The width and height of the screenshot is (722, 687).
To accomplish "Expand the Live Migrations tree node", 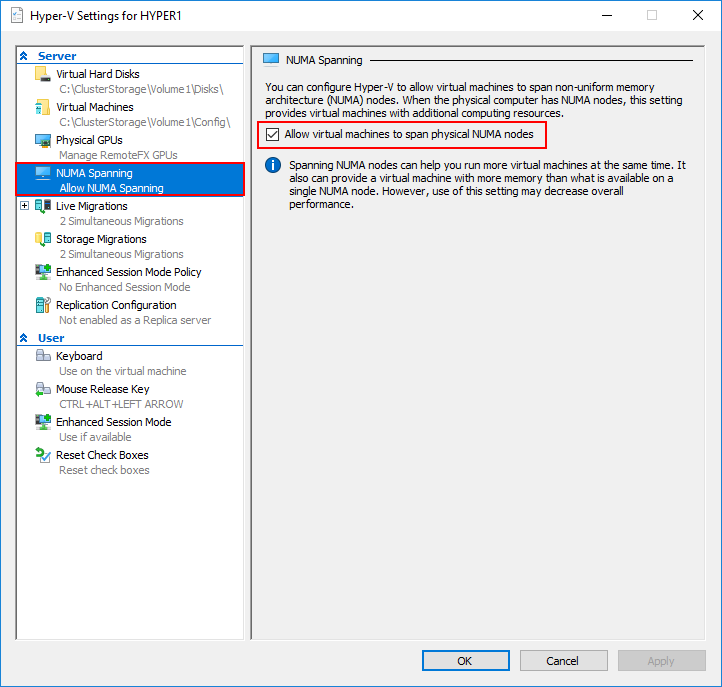I will 24,205.
